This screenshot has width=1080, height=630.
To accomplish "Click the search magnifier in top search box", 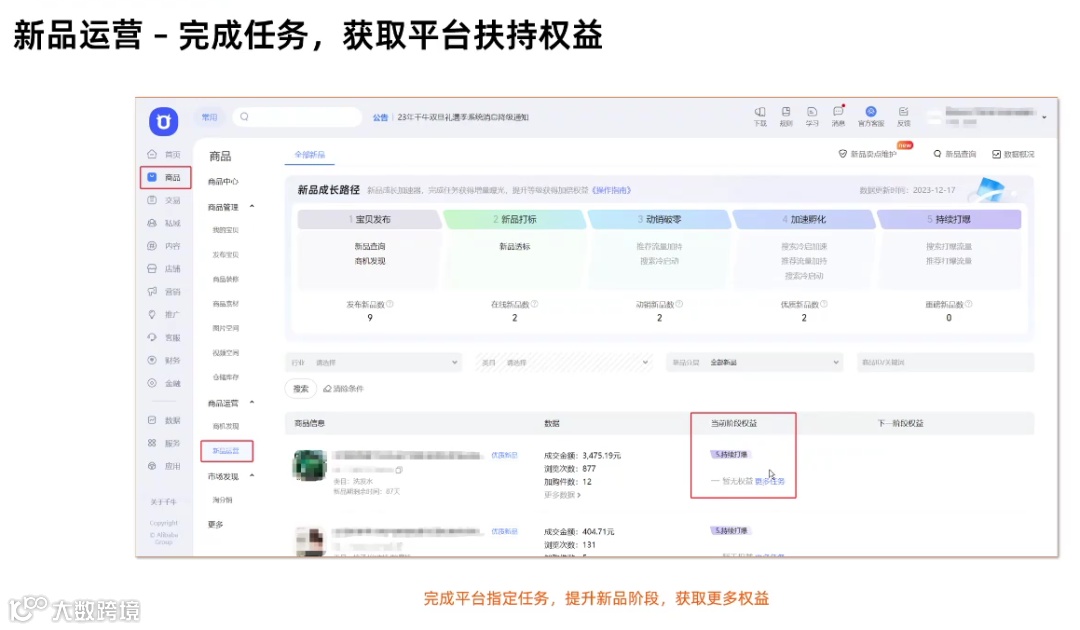I will tap(245, 117).
